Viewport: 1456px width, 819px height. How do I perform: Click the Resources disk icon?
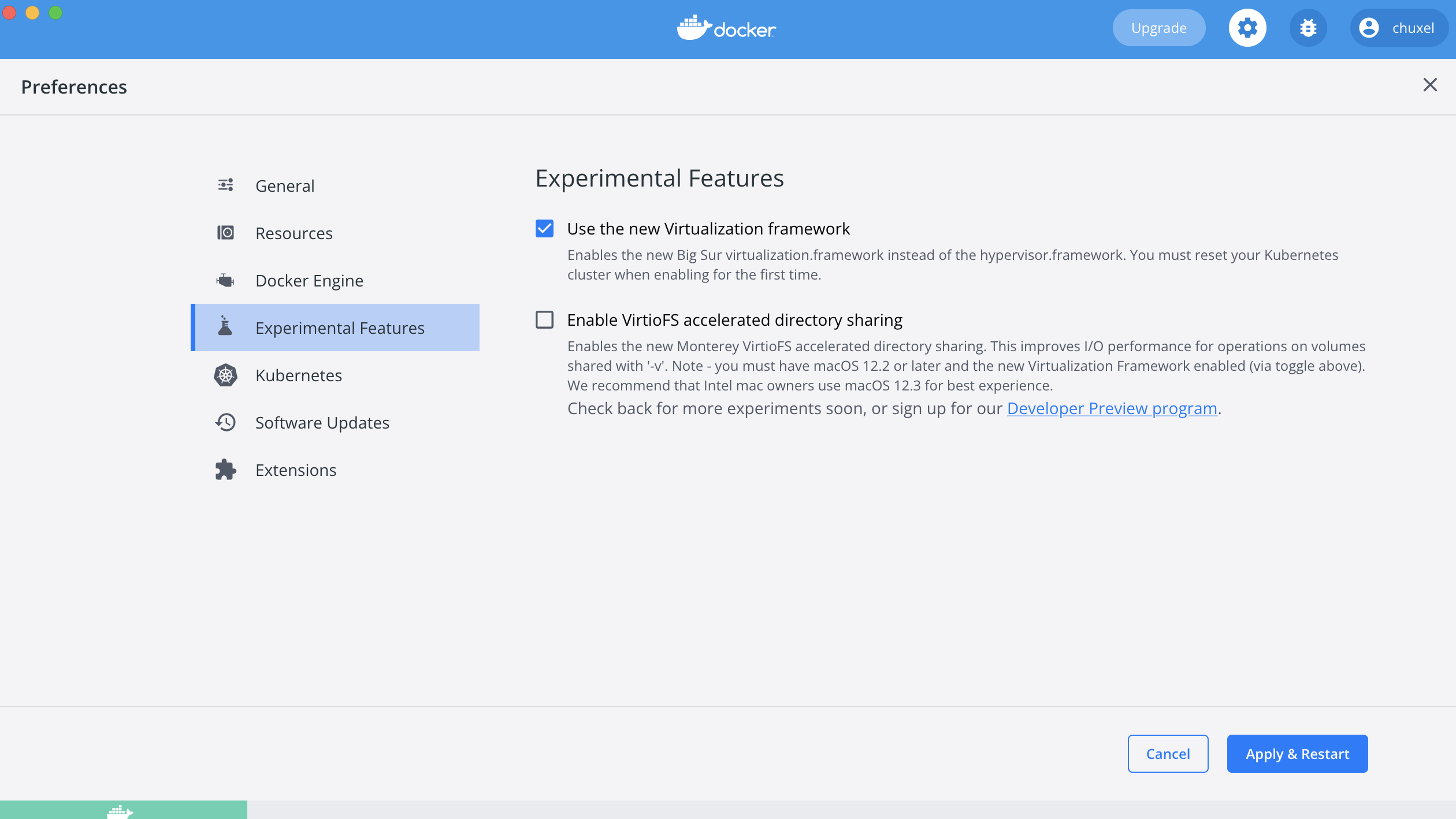point(225,233)
